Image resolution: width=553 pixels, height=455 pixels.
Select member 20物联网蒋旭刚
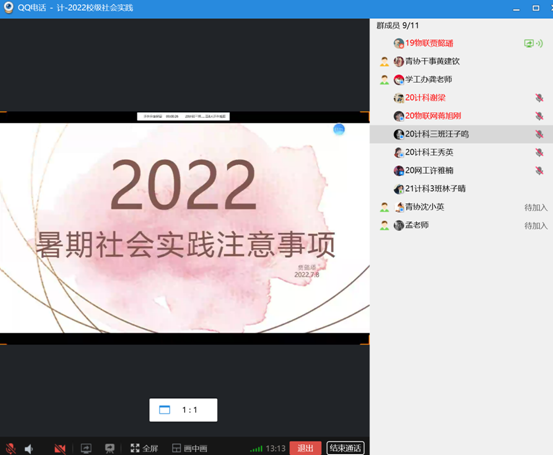tap(461, 116)
